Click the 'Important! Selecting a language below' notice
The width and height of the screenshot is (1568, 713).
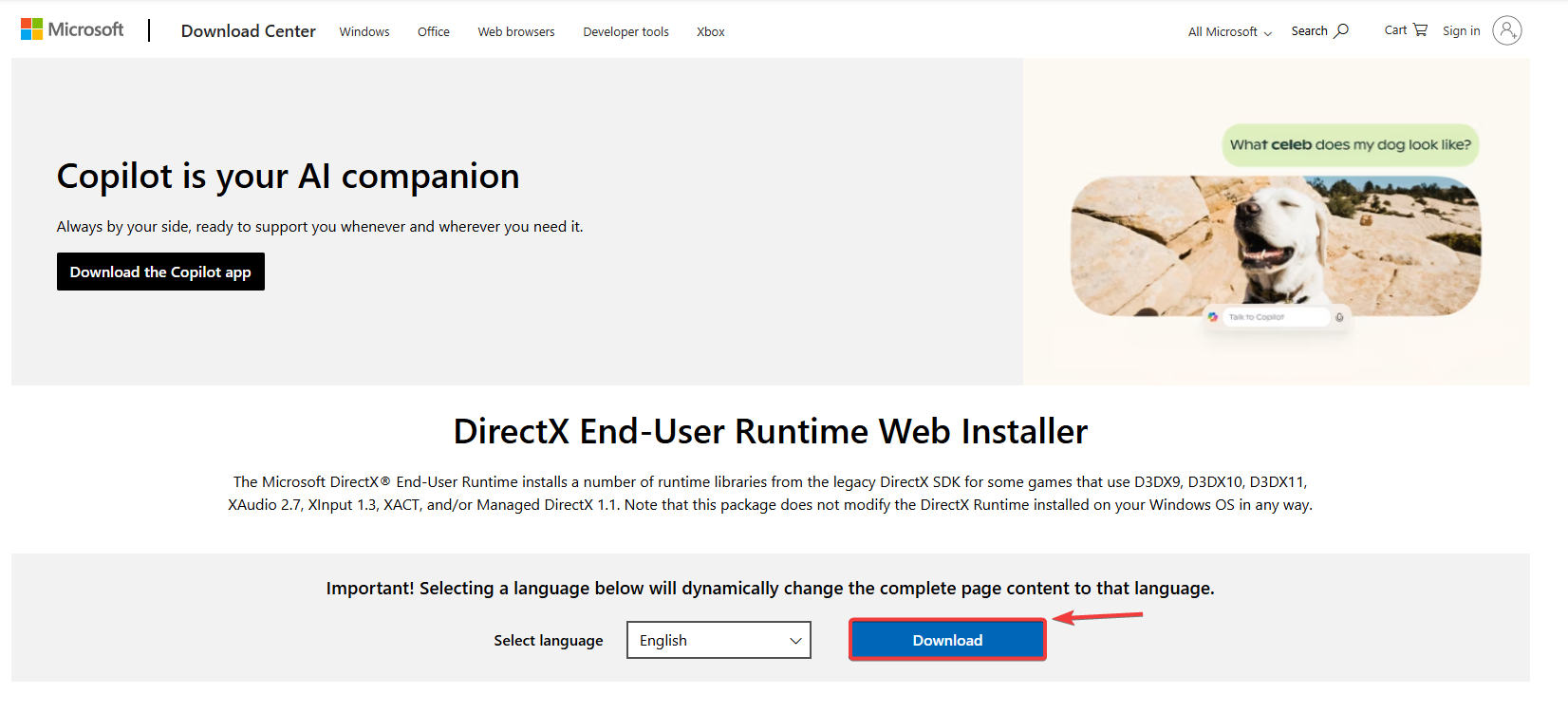point(771,589)
